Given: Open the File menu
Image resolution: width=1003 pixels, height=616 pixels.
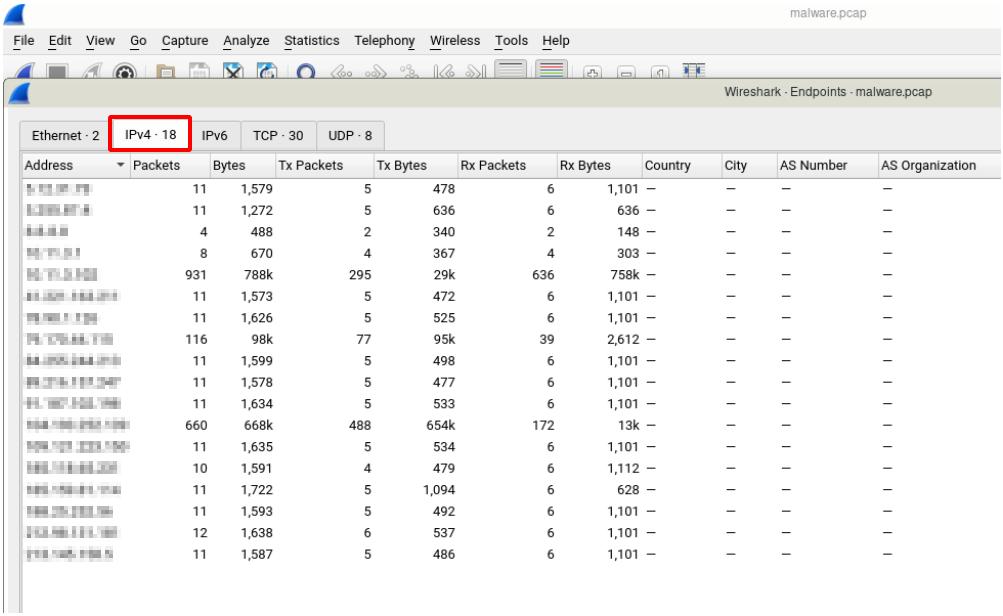Looking at the screenshot, I should click(x=24, y=40).
